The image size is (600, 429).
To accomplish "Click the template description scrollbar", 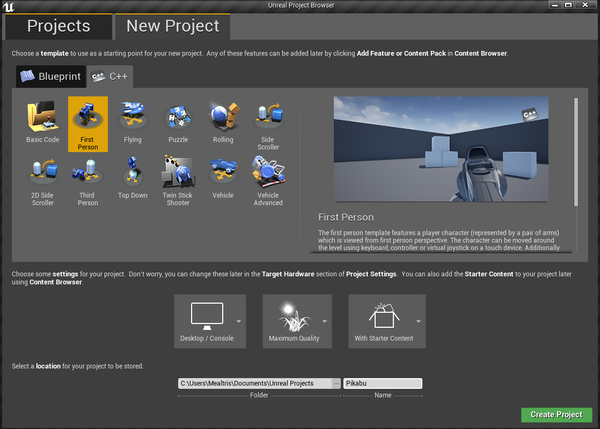I will point(576,150).
